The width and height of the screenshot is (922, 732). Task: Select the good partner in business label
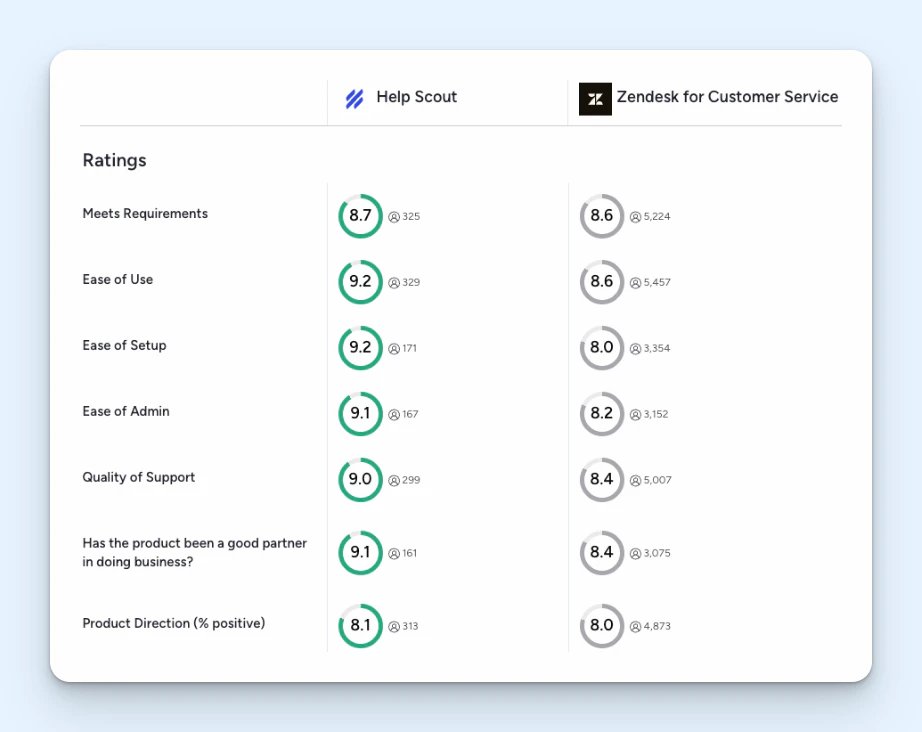[x=195, y=552]
